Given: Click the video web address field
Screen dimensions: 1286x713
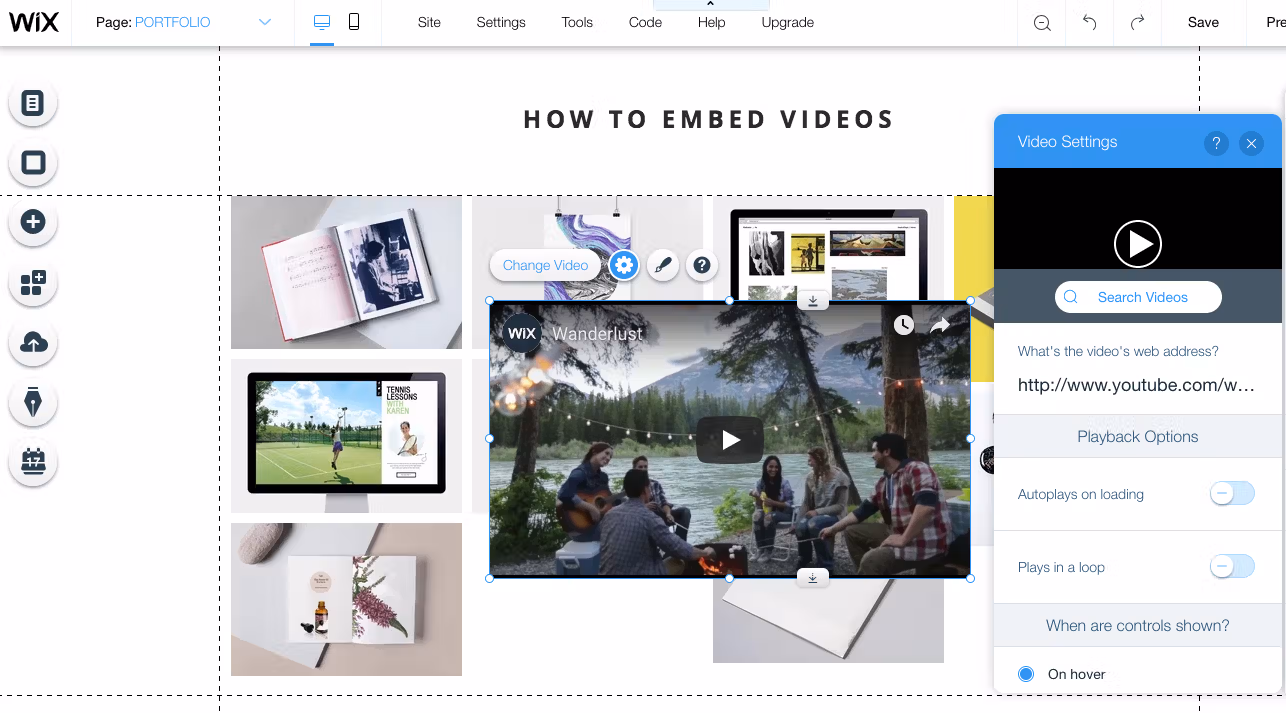Looking at the screenshot, I should tap(1136, 385).
